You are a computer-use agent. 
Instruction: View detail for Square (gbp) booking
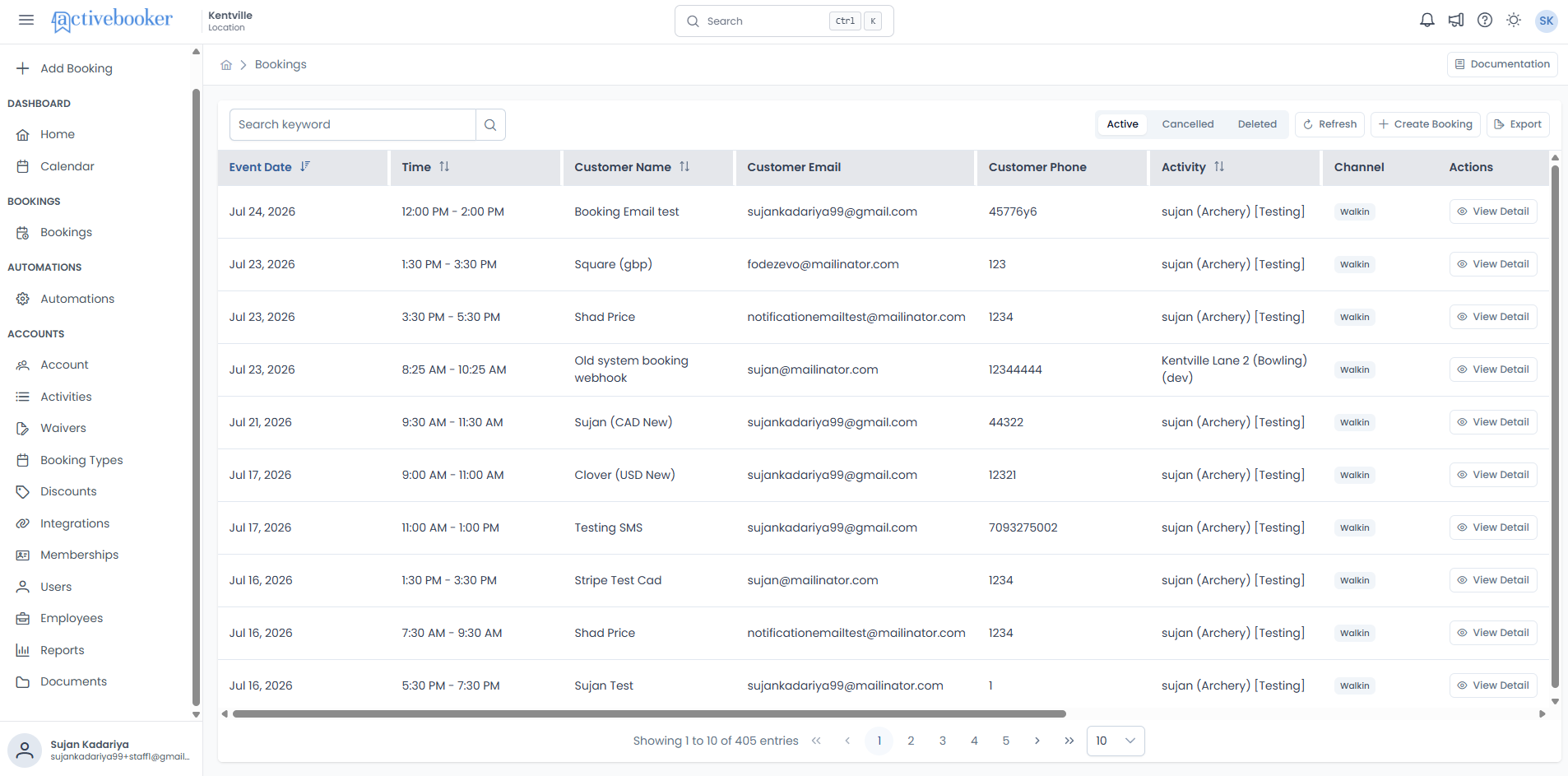[x=1493, y=264]
